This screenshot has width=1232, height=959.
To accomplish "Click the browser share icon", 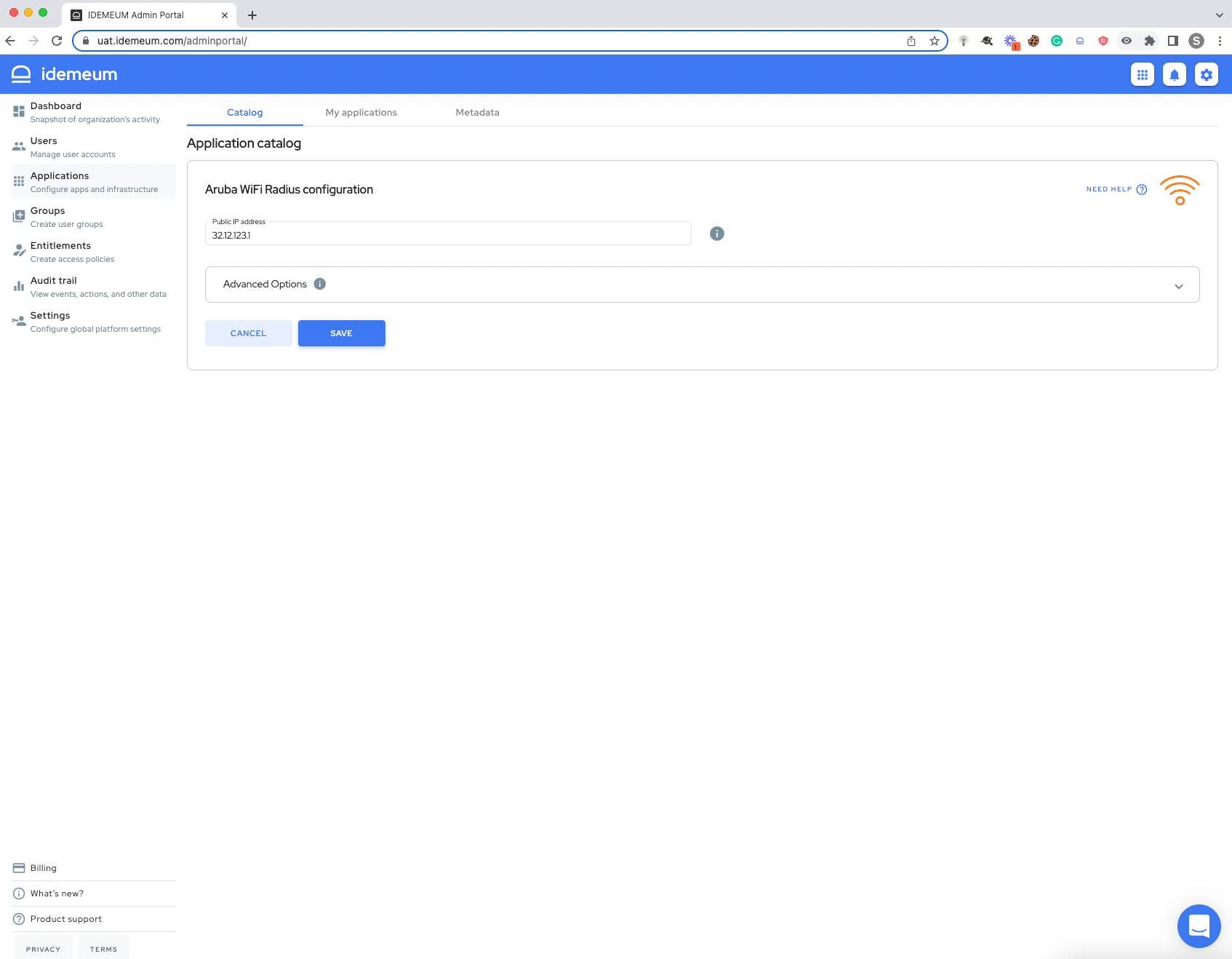I will click(911, 41).
